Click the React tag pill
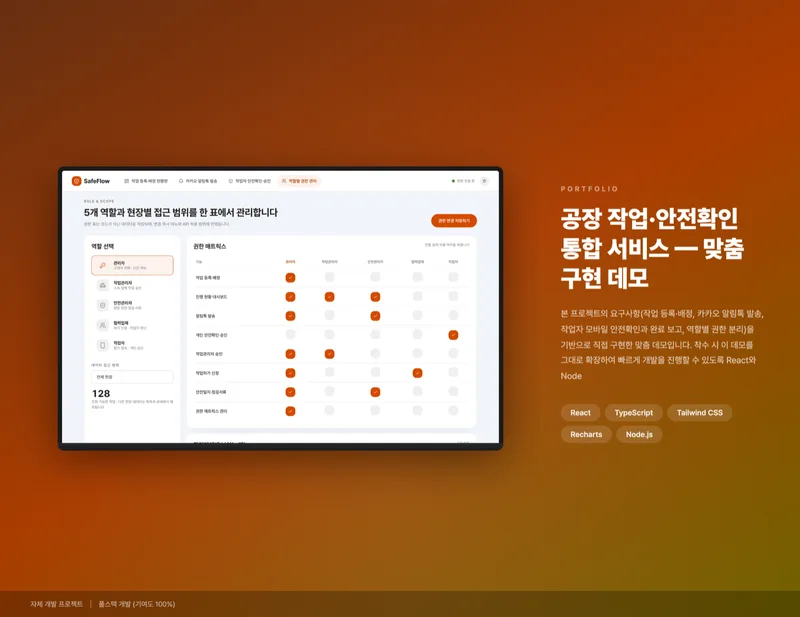 click(x=580, y=413)
